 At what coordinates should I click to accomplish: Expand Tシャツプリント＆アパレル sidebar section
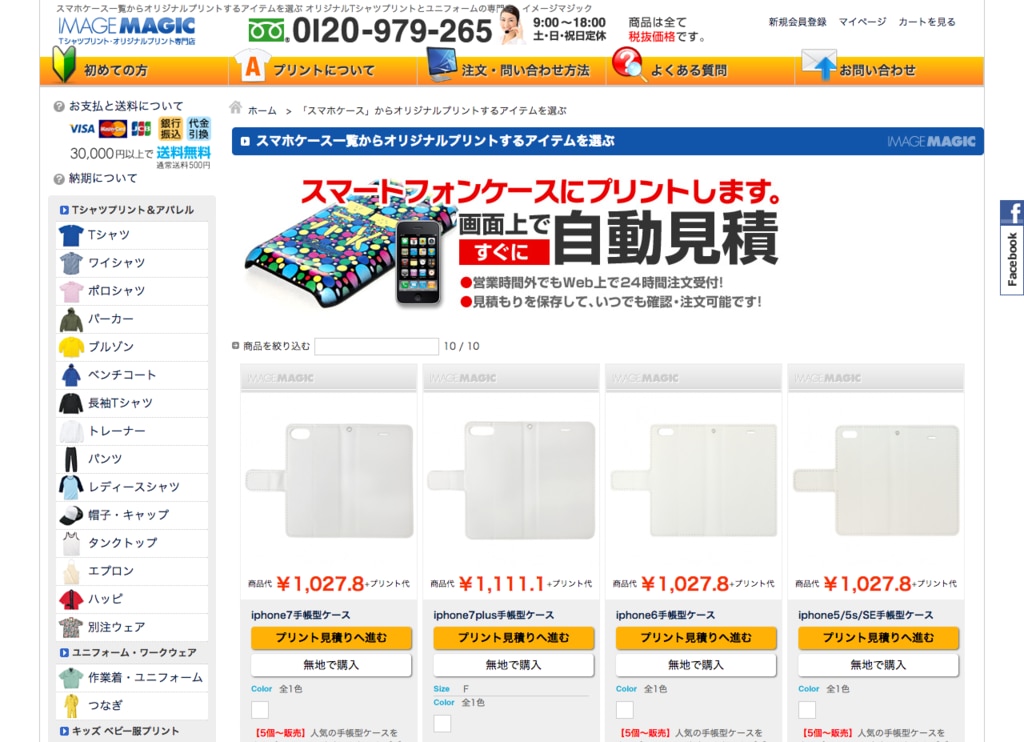coord(132,210)
